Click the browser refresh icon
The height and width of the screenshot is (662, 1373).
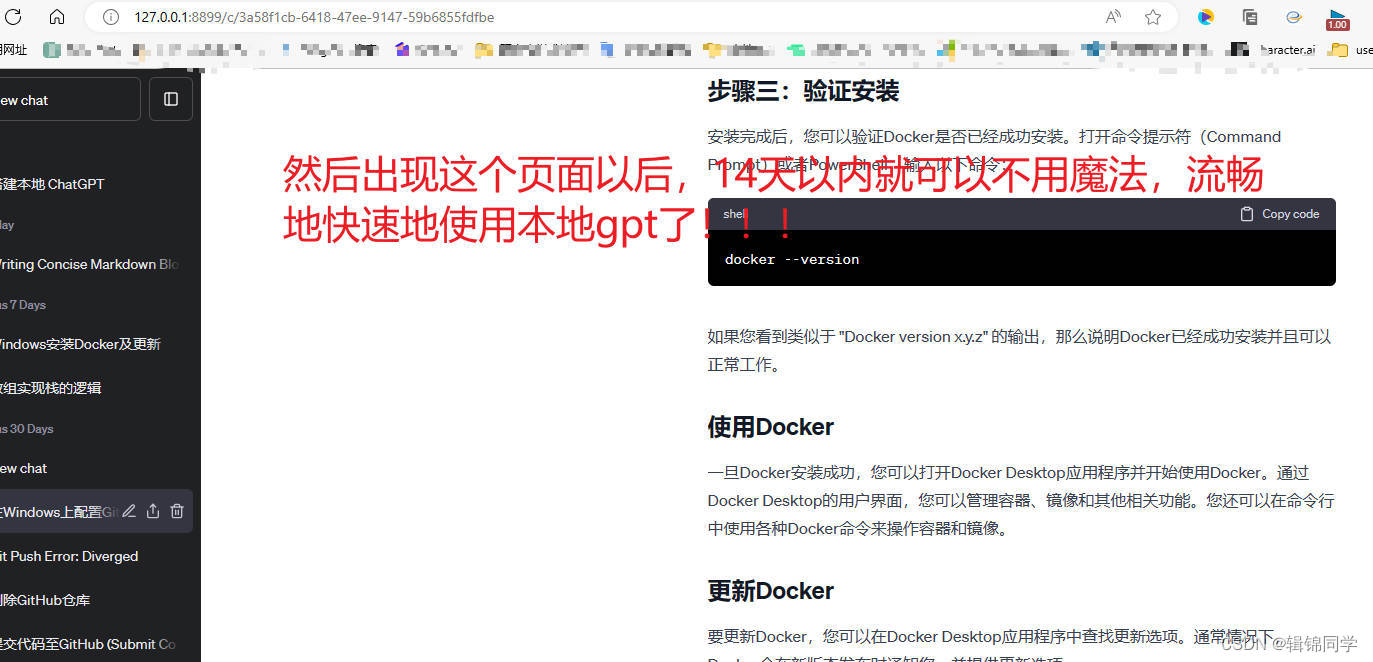pyautogui.click(x=14, y=17)
